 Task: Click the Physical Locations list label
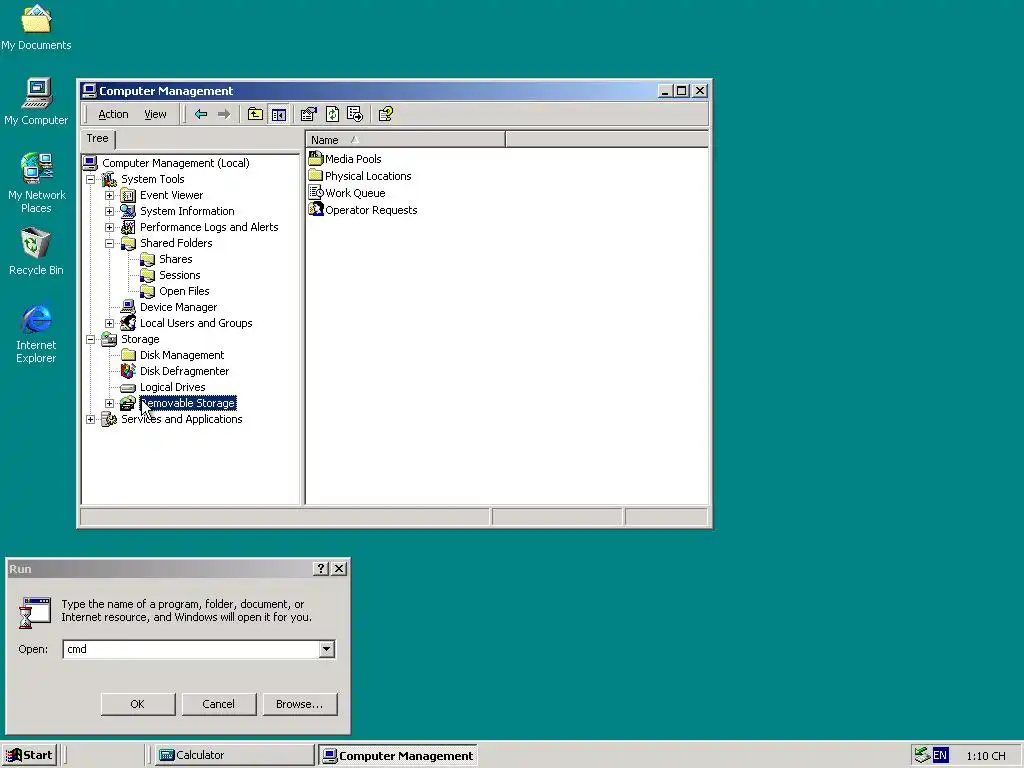368,176
